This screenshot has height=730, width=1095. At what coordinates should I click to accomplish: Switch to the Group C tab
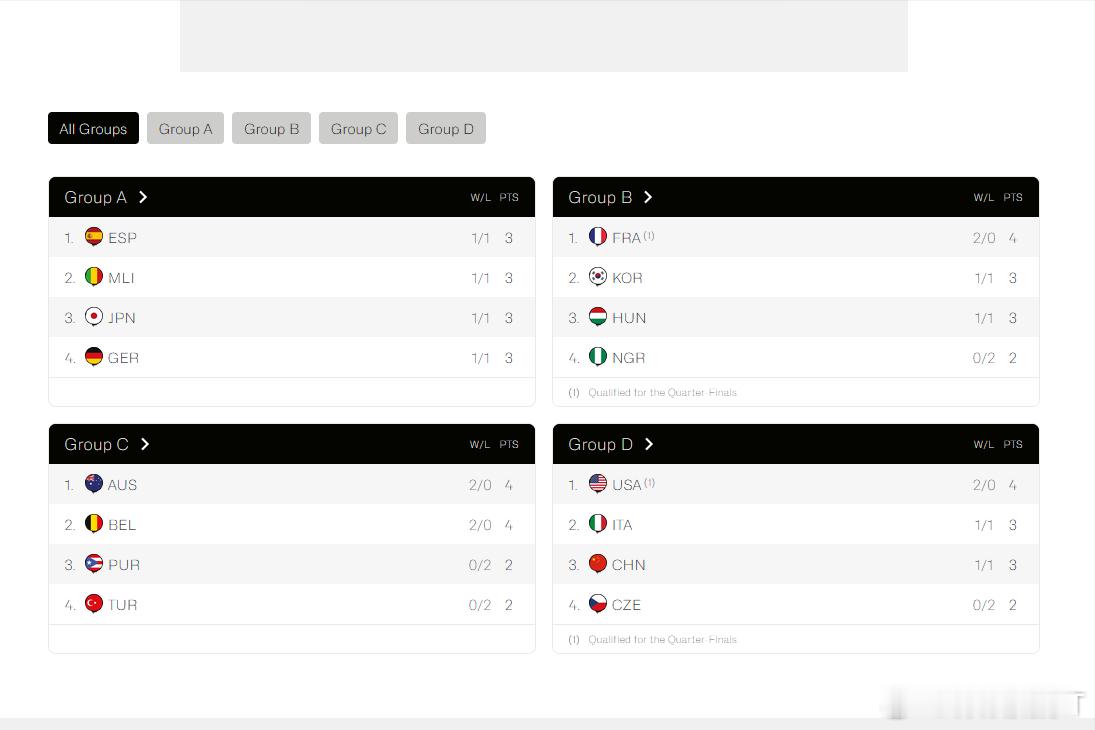(x=358, y=129)
